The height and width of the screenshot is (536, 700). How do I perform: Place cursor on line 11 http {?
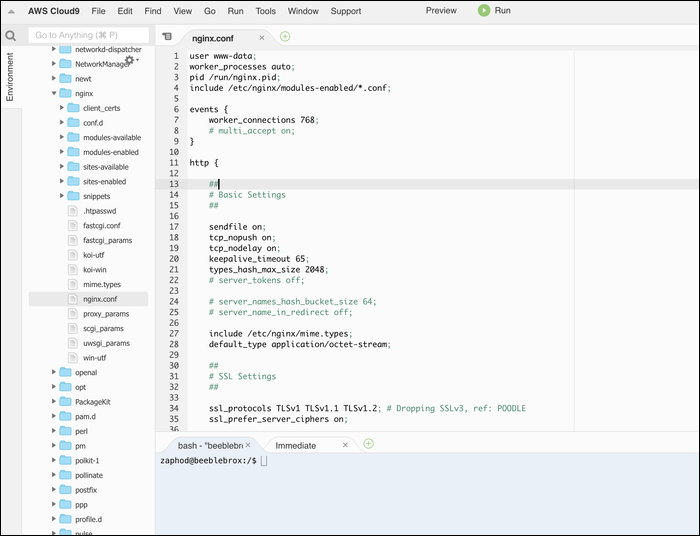pyautogui.click(x=204, y=163)
